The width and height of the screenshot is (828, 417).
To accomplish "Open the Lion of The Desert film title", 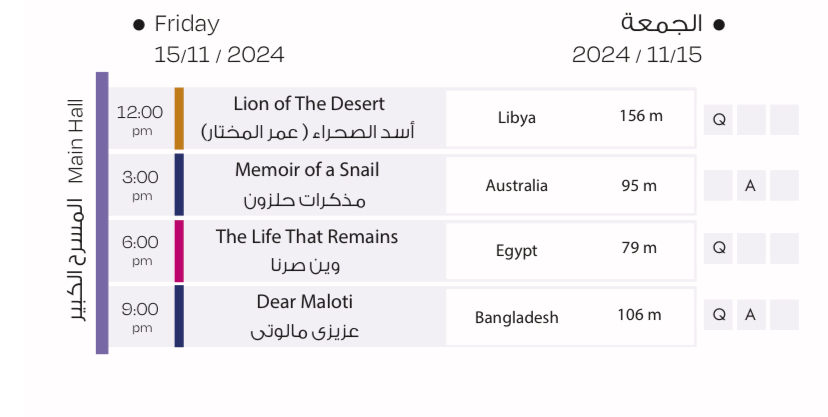I will tap(309, 104).
